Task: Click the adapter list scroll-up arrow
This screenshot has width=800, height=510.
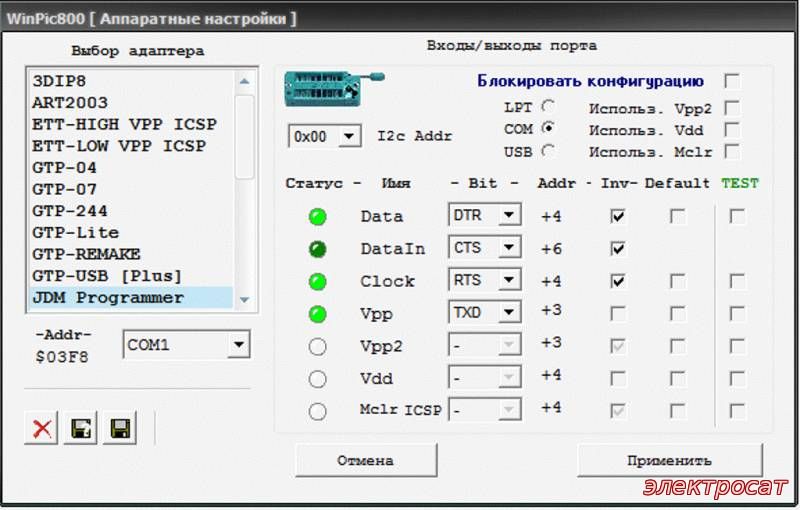Action: (244, 81)
